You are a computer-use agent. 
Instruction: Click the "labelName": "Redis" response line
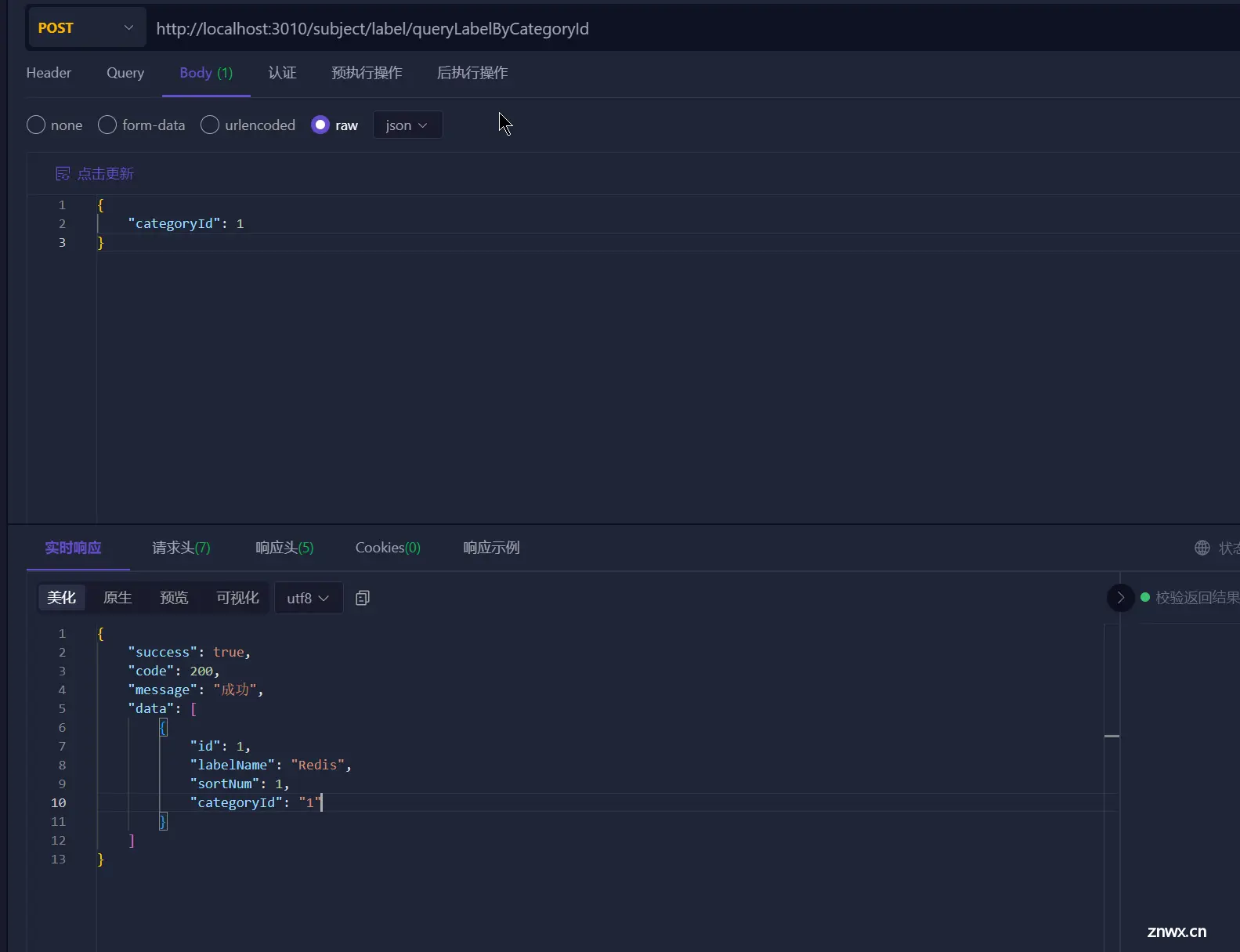270,765
